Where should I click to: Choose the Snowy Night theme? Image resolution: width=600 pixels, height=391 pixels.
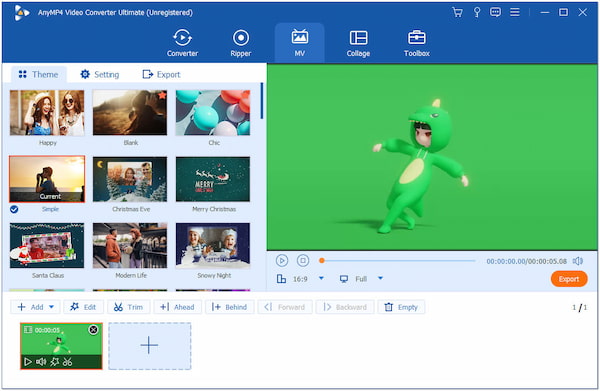click(x=213, y=246)
